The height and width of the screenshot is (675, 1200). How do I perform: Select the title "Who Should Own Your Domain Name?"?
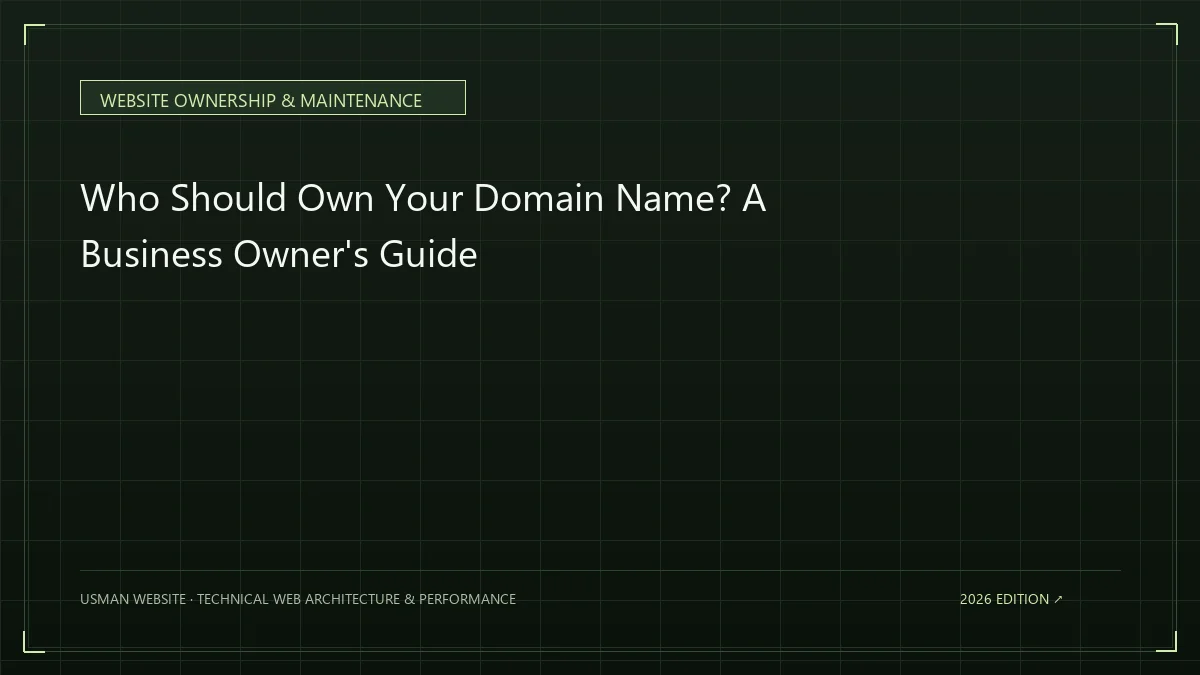406,199
